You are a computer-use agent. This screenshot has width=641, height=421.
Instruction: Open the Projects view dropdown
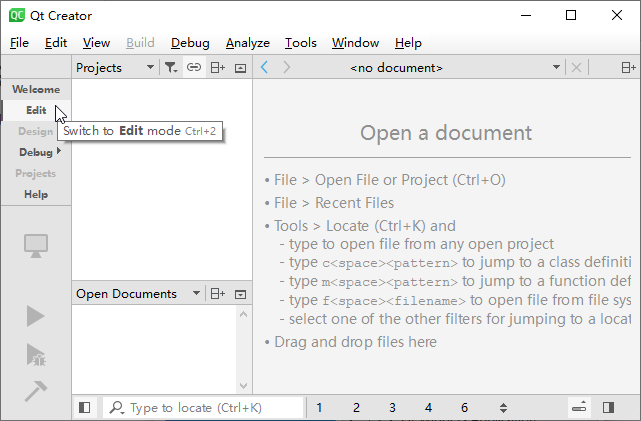click(x=150, y=68)
